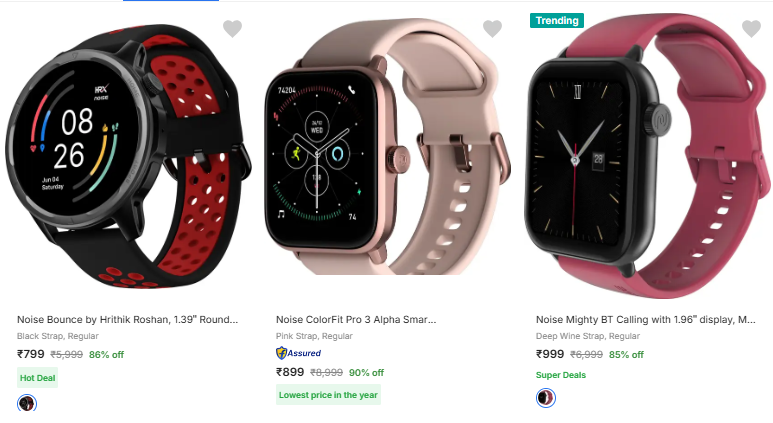Click the Super Deals label
The height and width of the screenshot is (423, 773).
(561, 375)
